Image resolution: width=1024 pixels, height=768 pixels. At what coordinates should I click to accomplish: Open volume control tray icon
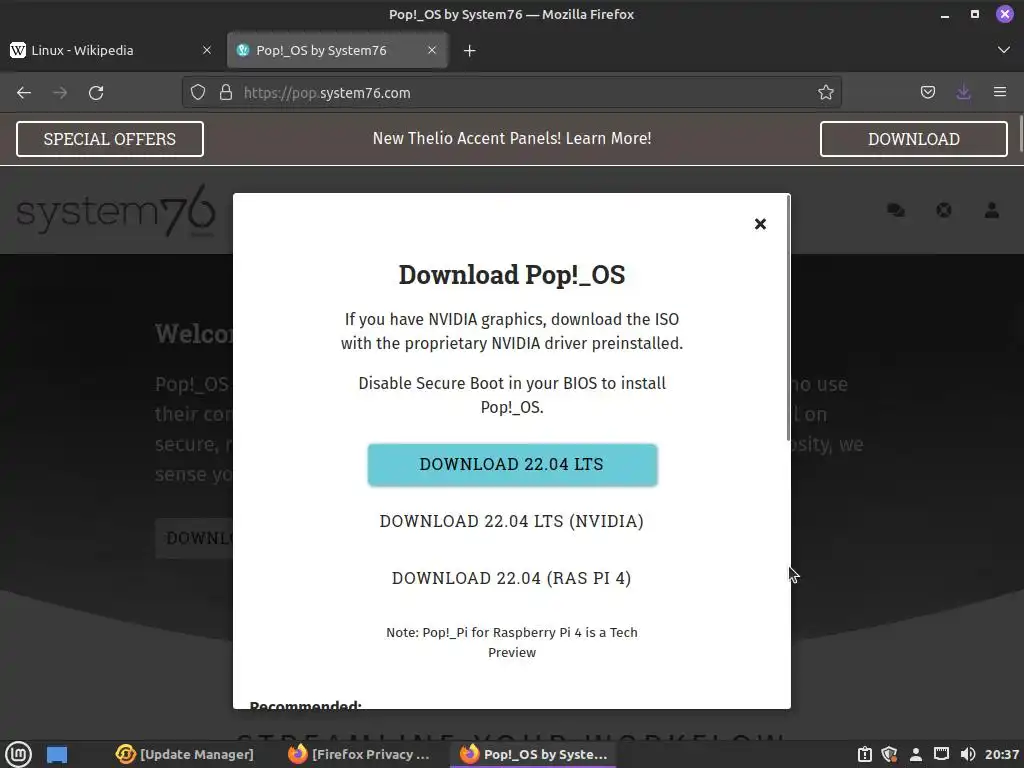(x=968, y=754)
